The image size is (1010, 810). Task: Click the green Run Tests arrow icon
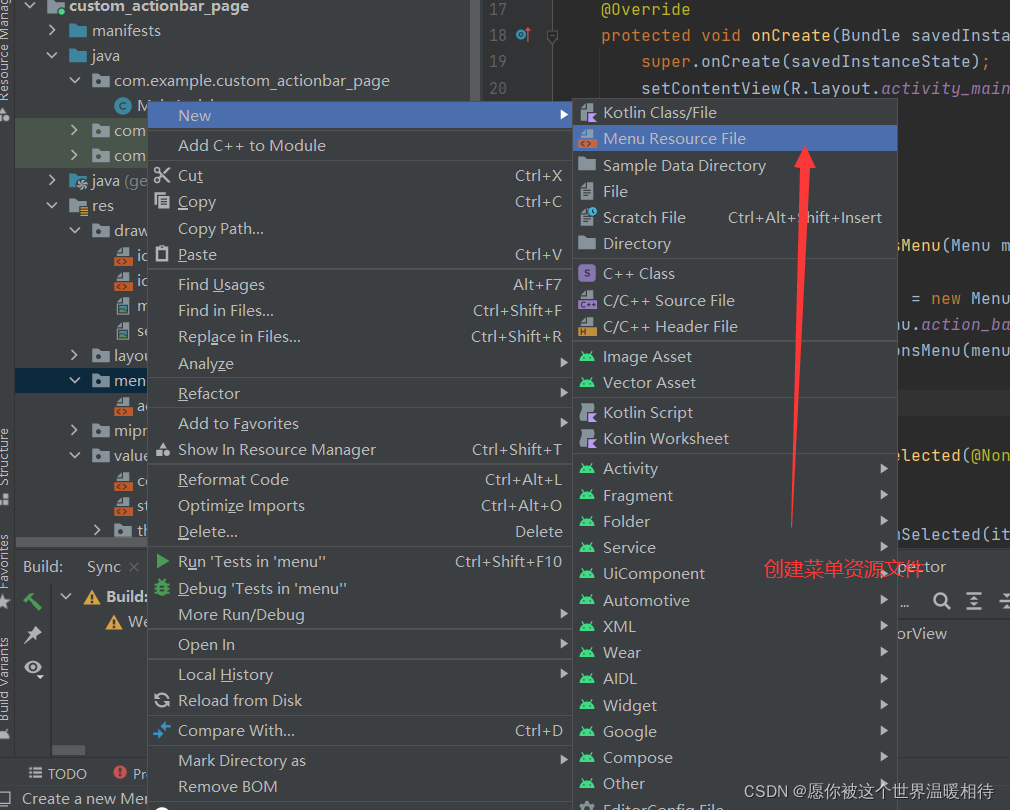pyautogui.click(x=162, y=561)
